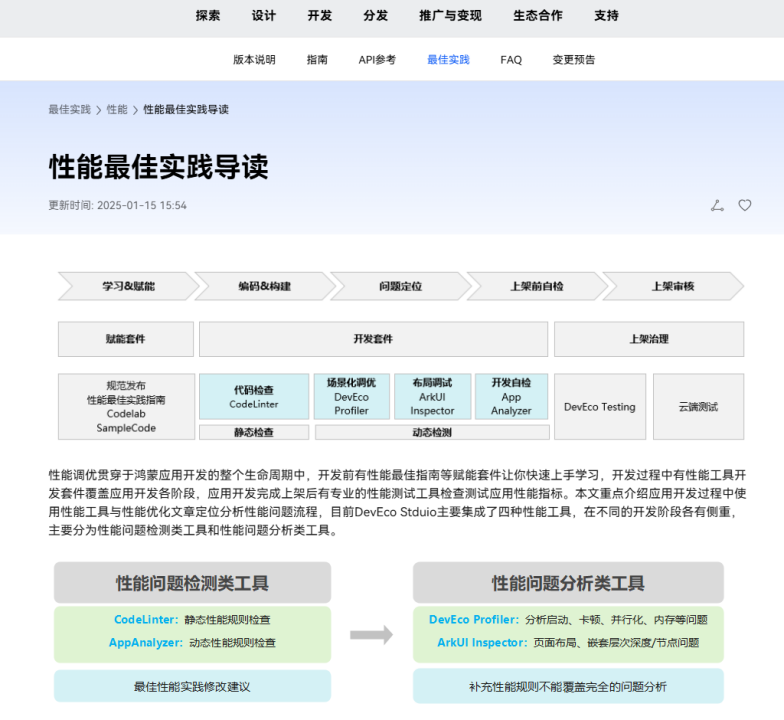Open the 支持 top menu
This screenshot has height=720, width=784.
(x=606, y=16)
